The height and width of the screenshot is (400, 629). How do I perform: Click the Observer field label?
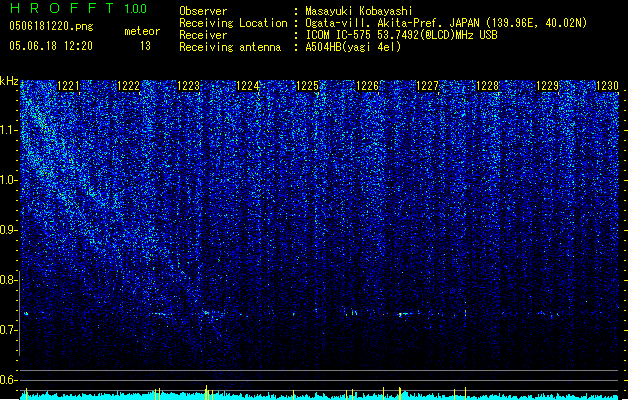coord(203,11)
